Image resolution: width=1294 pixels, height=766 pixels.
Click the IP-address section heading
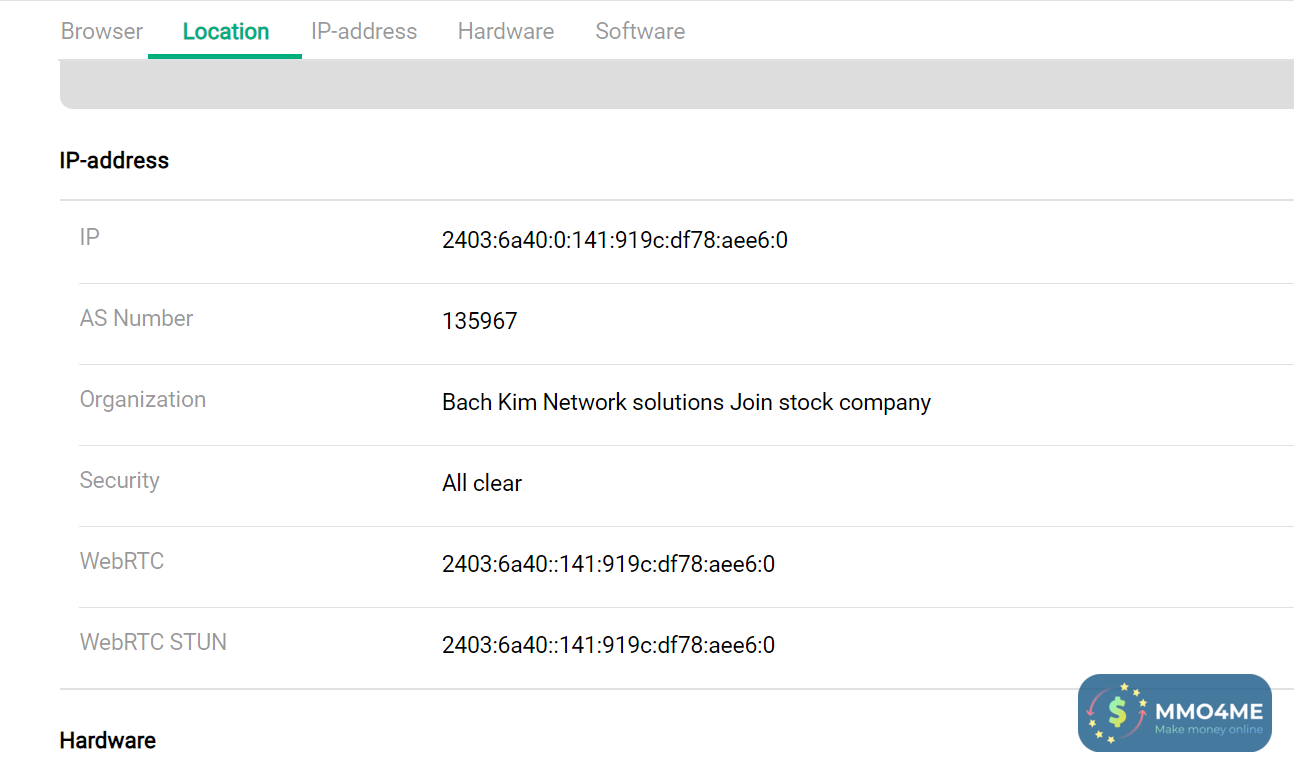click(x=114, y=160)
